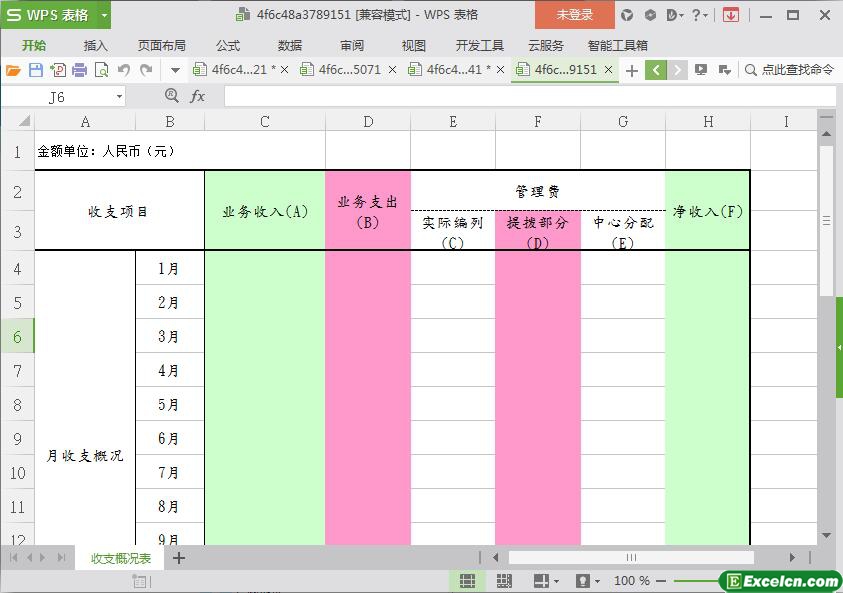Open the WPS D menu dropdown
Image resolution: width=843 pixels, height=593 pixels.
tap(675, 15)
